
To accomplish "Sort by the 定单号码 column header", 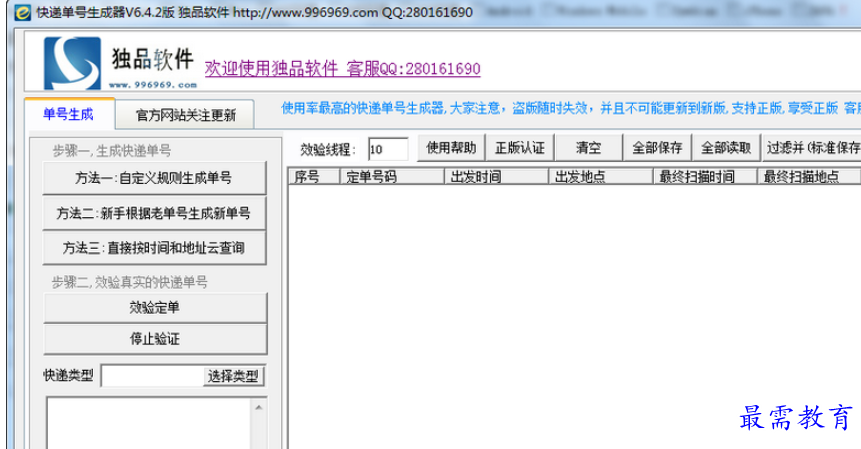I will pos(392,177).
